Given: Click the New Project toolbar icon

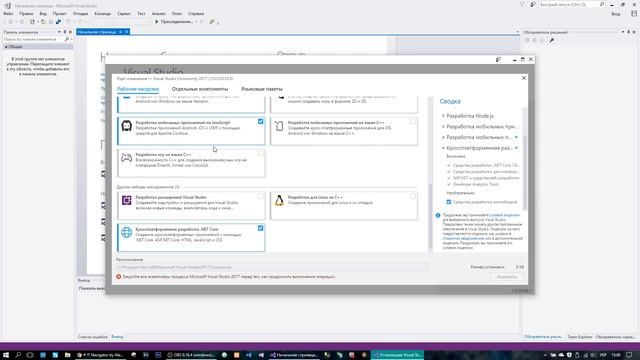Looking at the screenshot, I should [33, 22].
